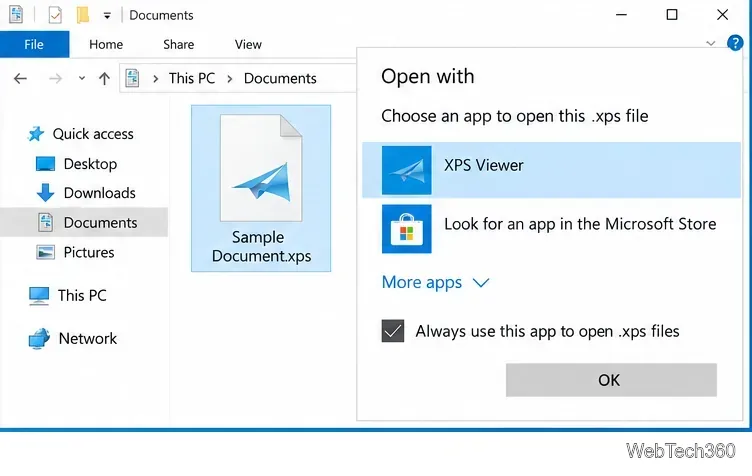Select Look for an app in the Microsoft Store
The width and height of the screenshot is (752, 476).
[x=551, y=229]
